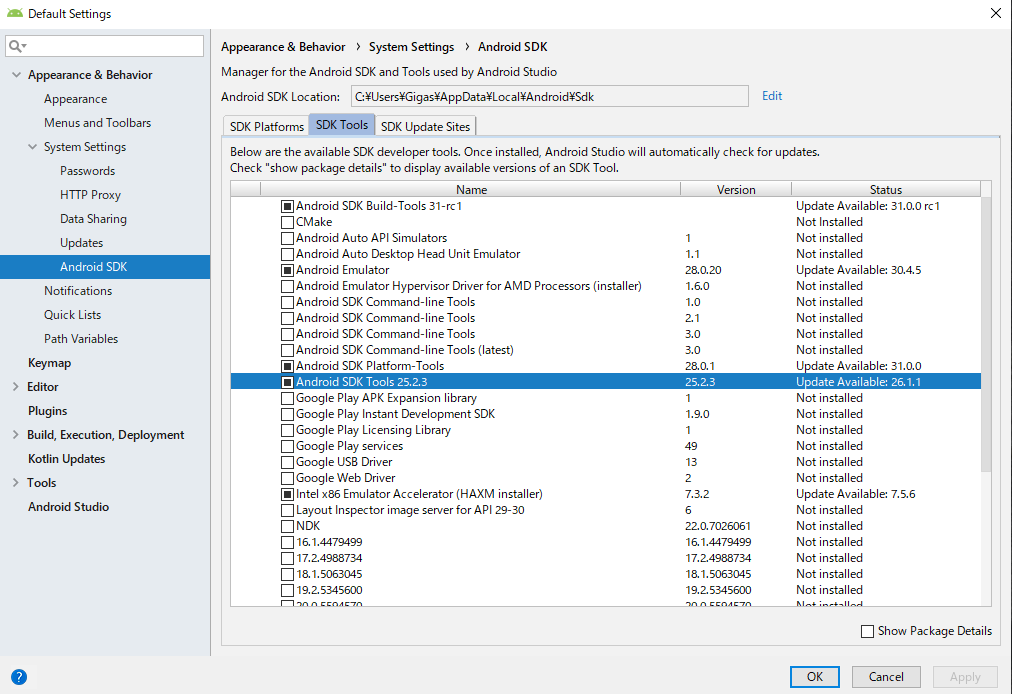Click System Settings breadcrumb
The height and width of the screenshot is (694, 1012).
click(411, 46)
